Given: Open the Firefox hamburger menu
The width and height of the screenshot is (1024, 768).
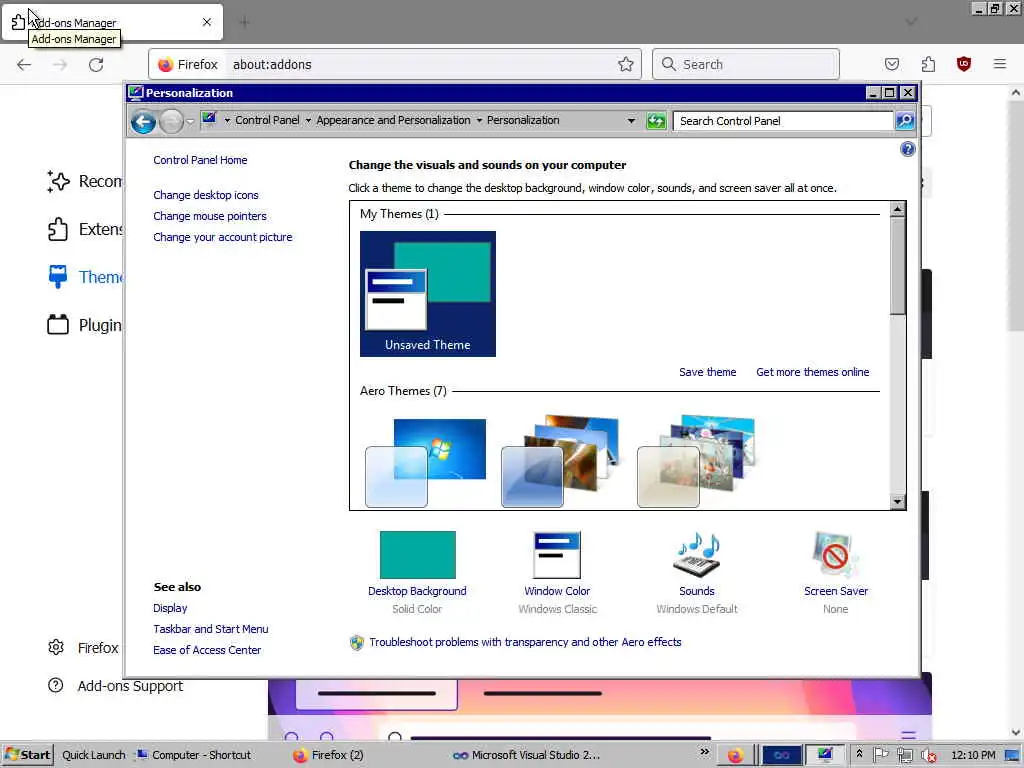Looking at the screenshot, I should point(1000,64).
